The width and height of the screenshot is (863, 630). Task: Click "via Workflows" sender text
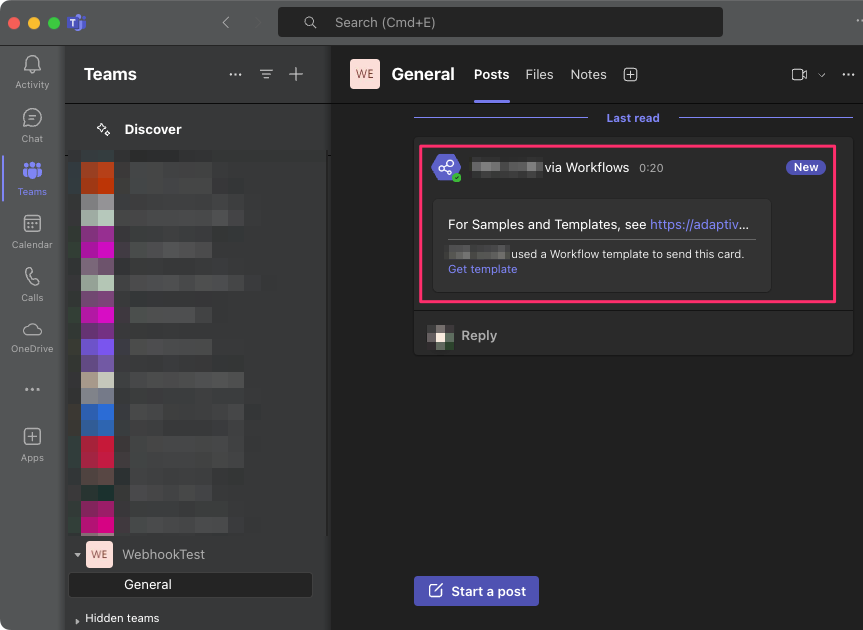587,168
